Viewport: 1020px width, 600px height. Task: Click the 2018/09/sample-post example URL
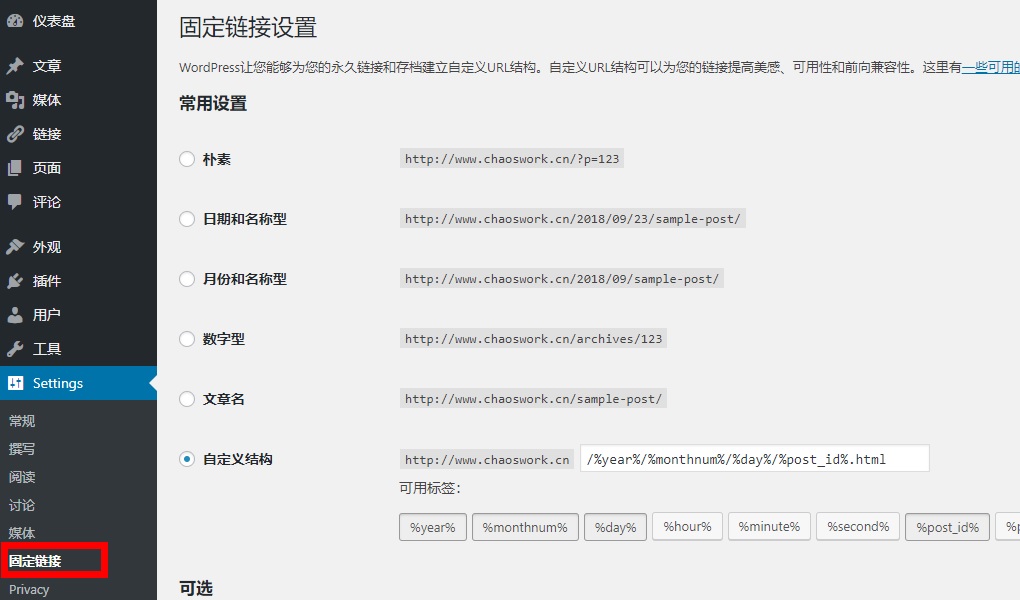coord(562,279)
